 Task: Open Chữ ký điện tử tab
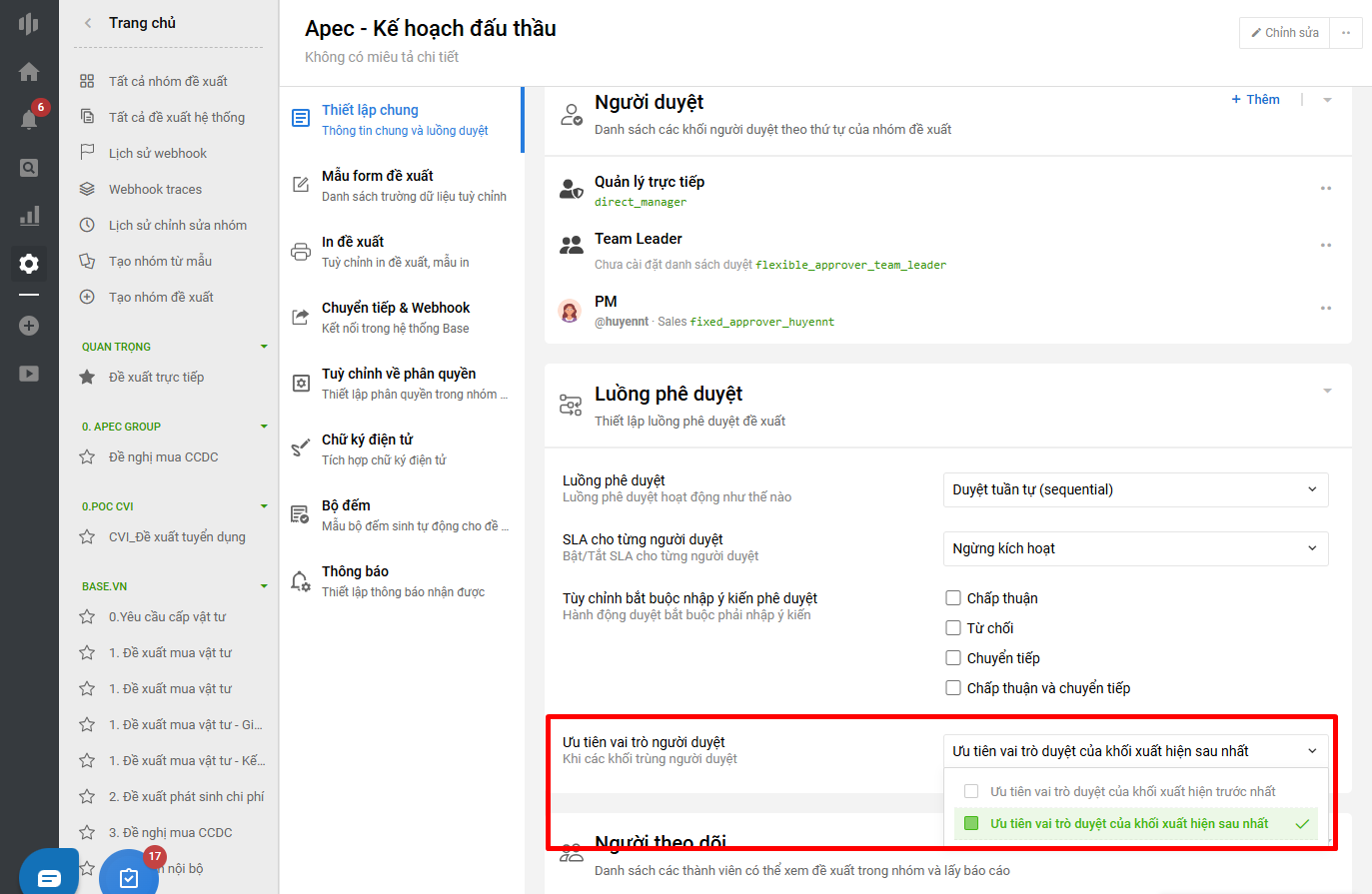point(402,448)
